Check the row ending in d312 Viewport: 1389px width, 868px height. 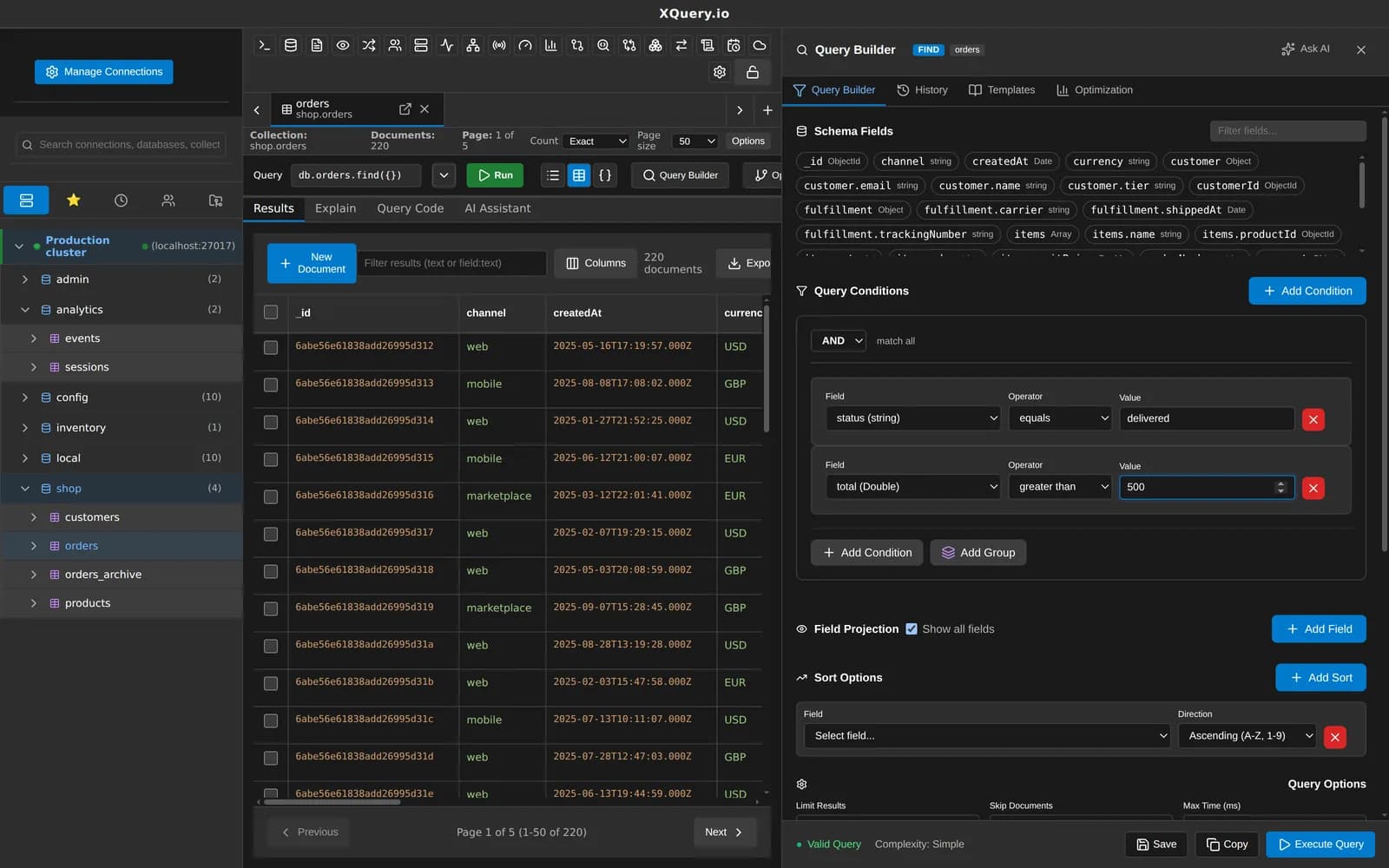271,347
